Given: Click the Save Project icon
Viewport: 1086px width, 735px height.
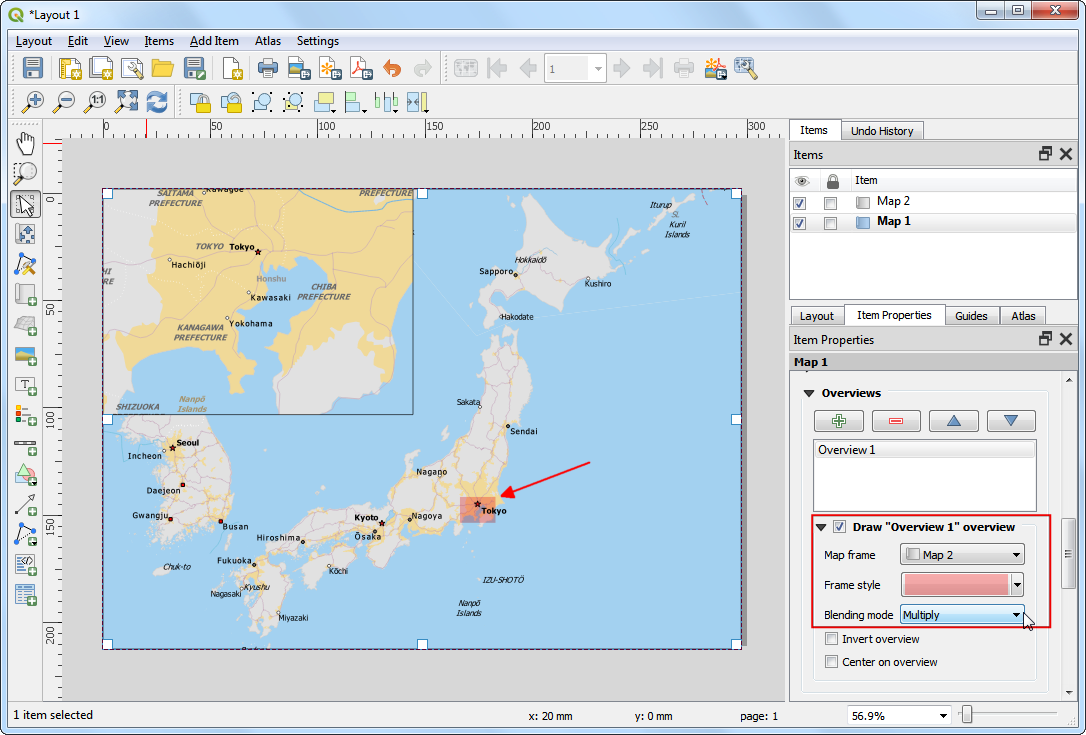Looking at the screenshot, I should pos(33,68).
